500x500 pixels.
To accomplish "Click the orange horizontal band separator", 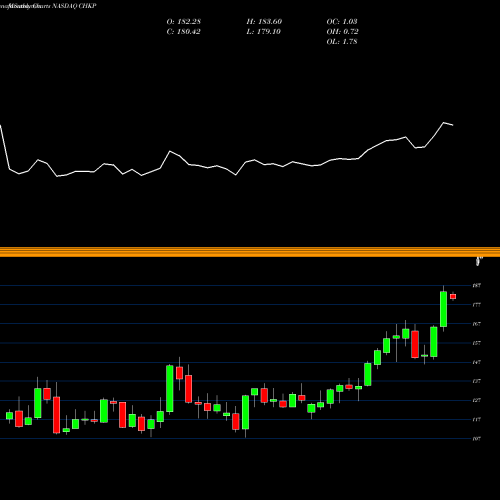I will pyautogui.click(x=250, y=252).
